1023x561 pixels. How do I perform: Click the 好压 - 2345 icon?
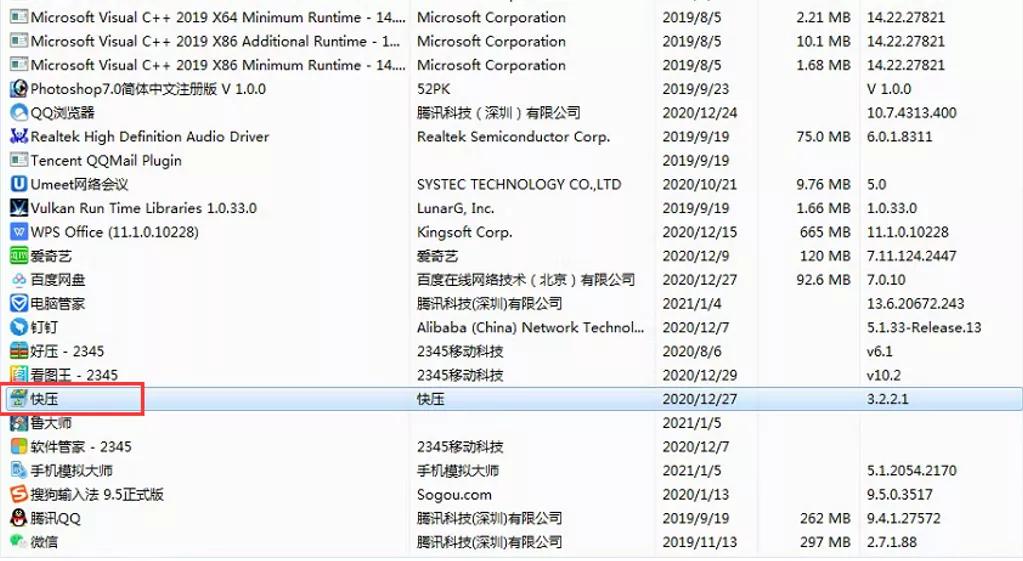tap(20, 351)
